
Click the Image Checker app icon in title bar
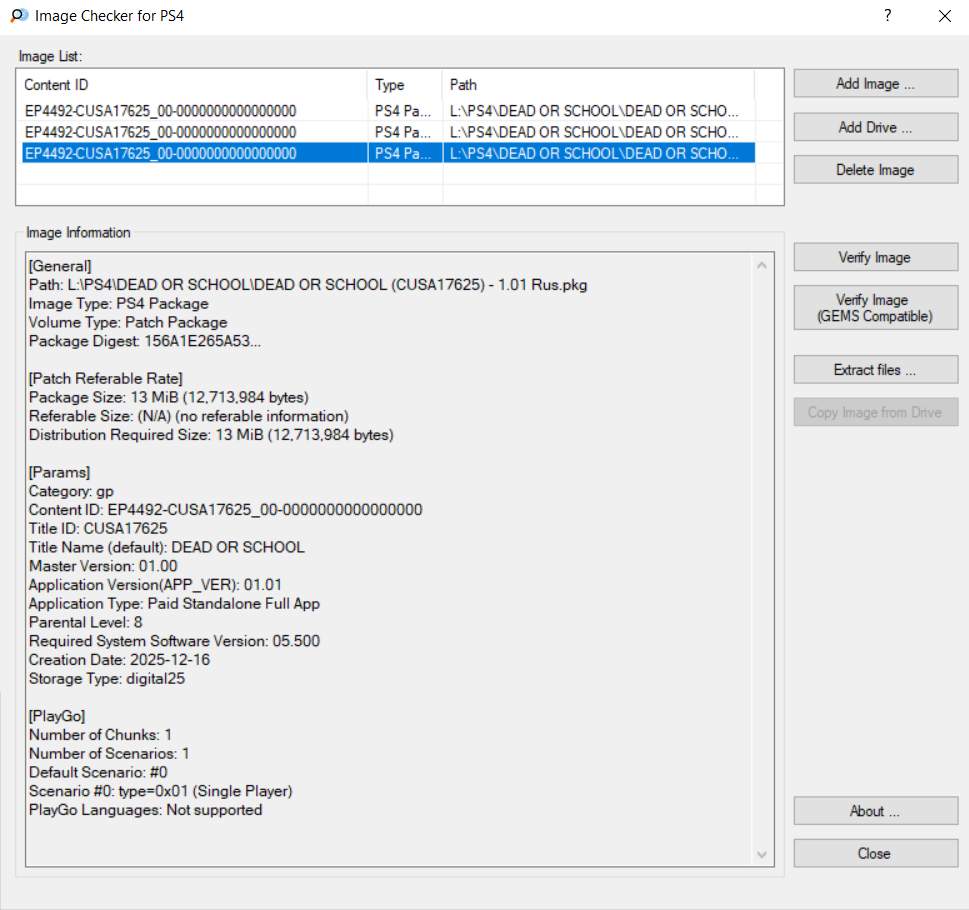[x=18, y=16]
